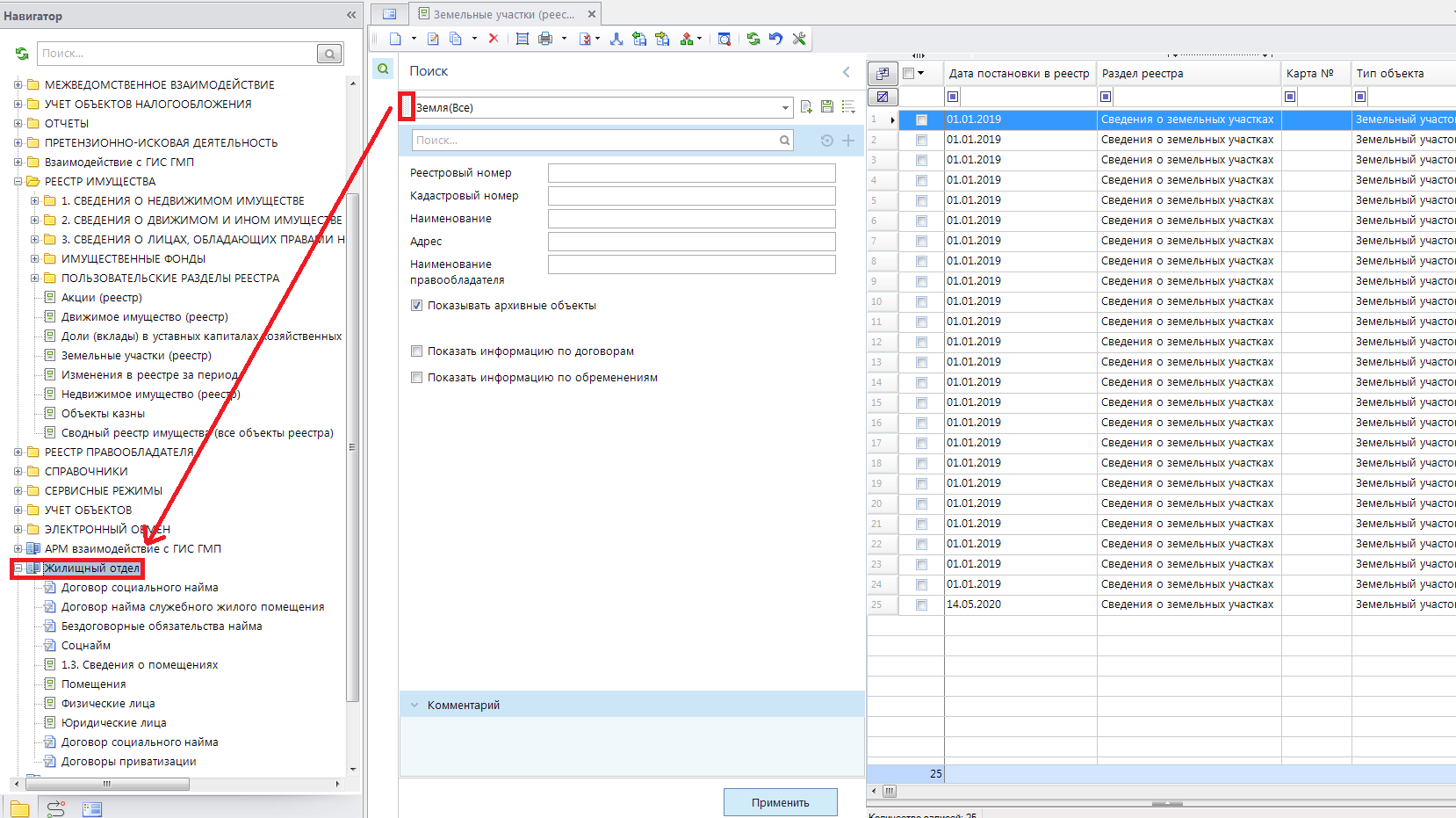Click the Применить button
This screenshot has height=818, width=1456.
780,802
